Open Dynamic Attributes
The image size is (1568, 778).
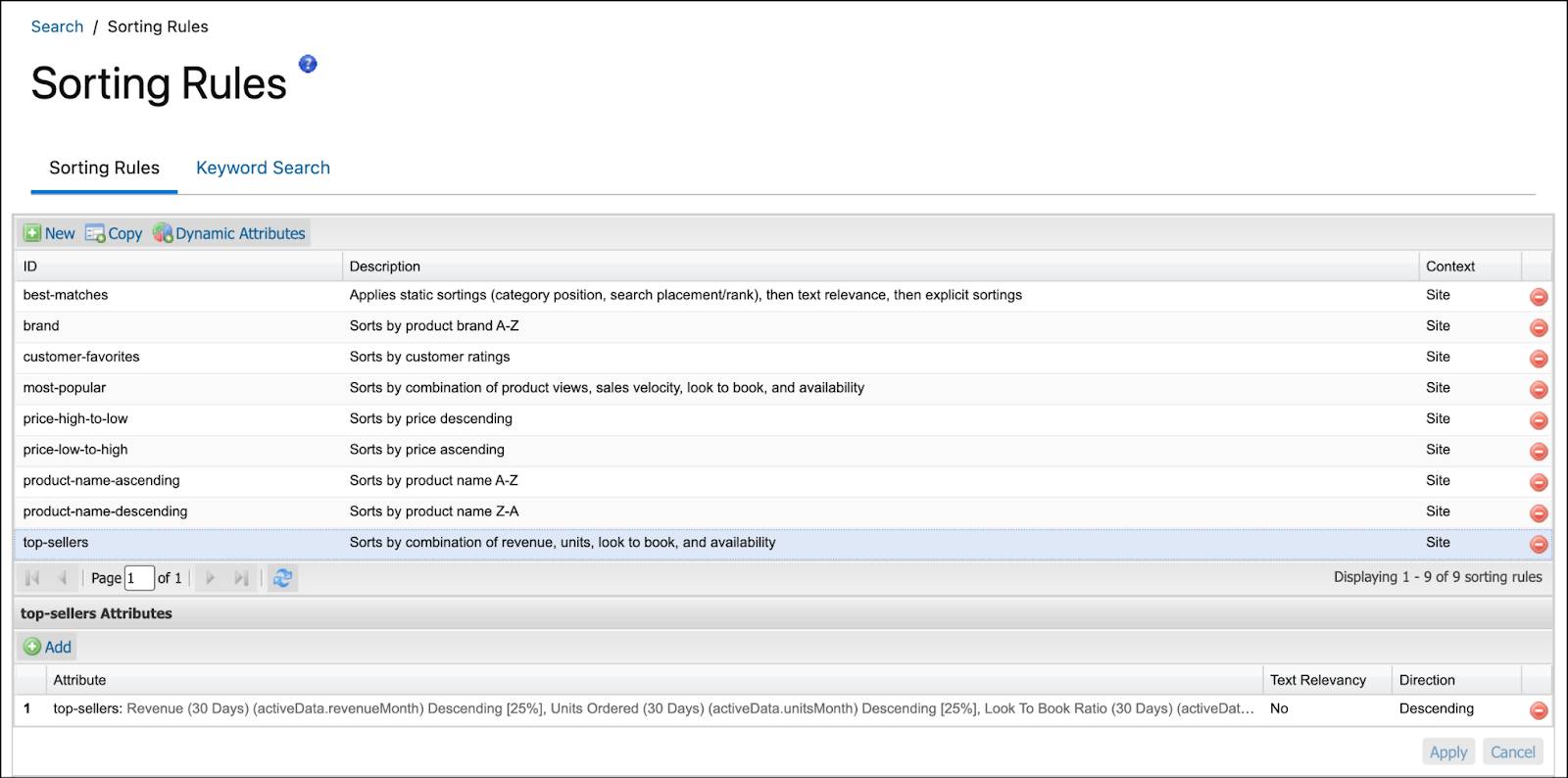pos(229,233)
